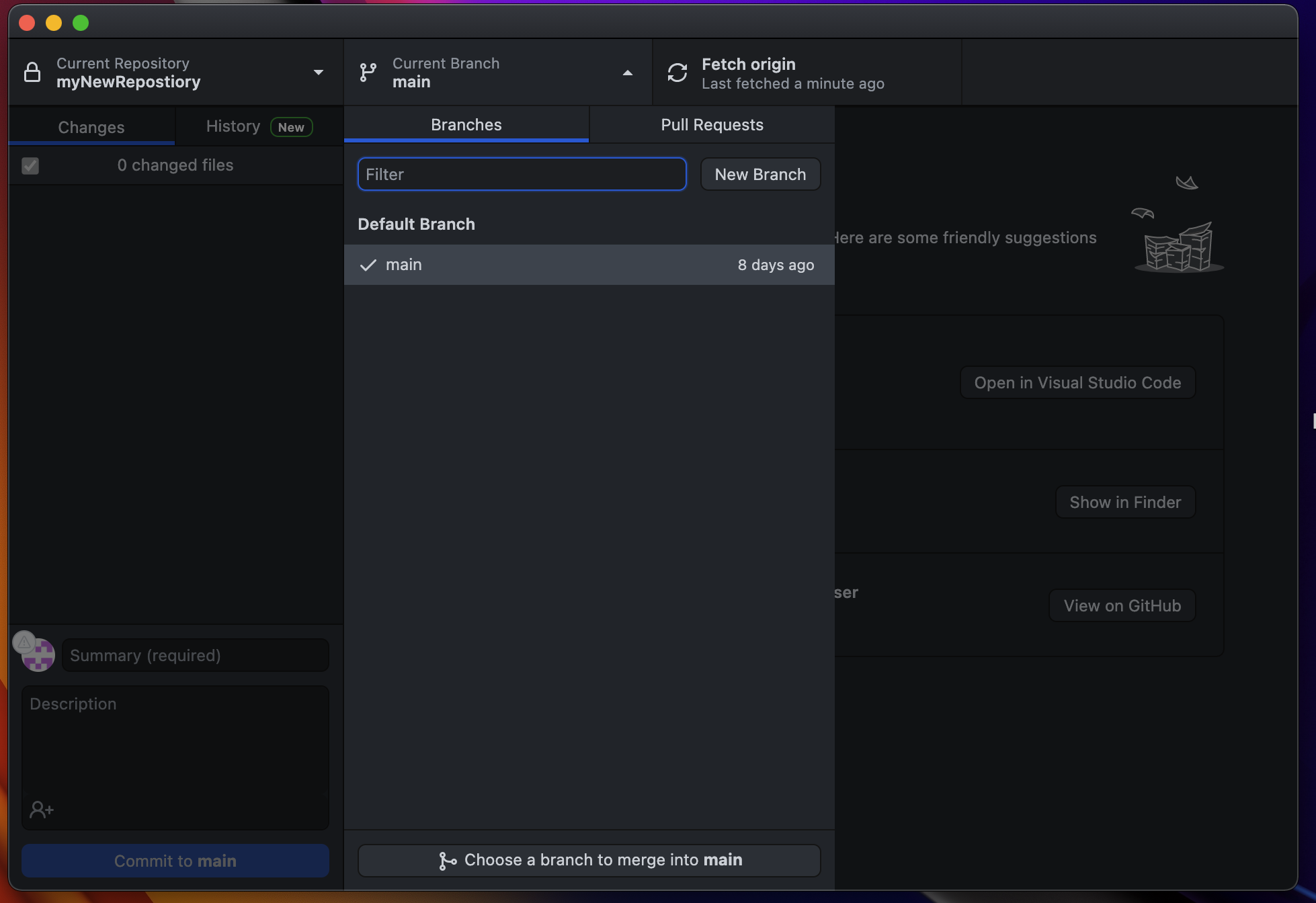Click 'Last fetched a minute ago' text
1316x903 pixels.
tap(793, 83)
